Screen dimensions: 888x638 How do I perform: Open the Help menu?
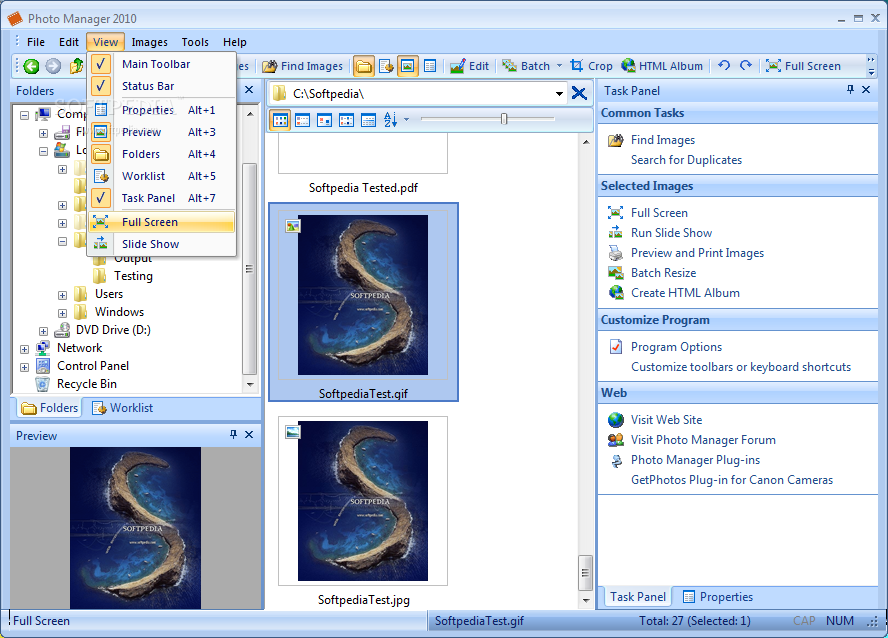coord(234,42)
